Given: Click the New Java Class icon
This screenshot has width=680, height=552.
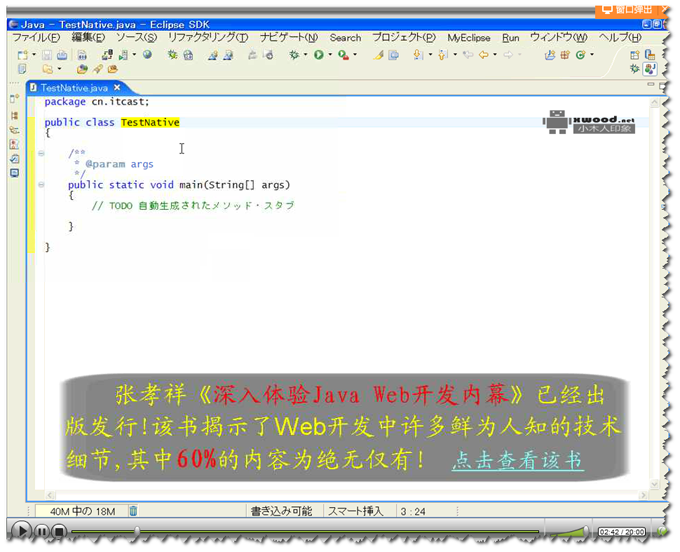Looking at the screenshot, I should [581, 55].
